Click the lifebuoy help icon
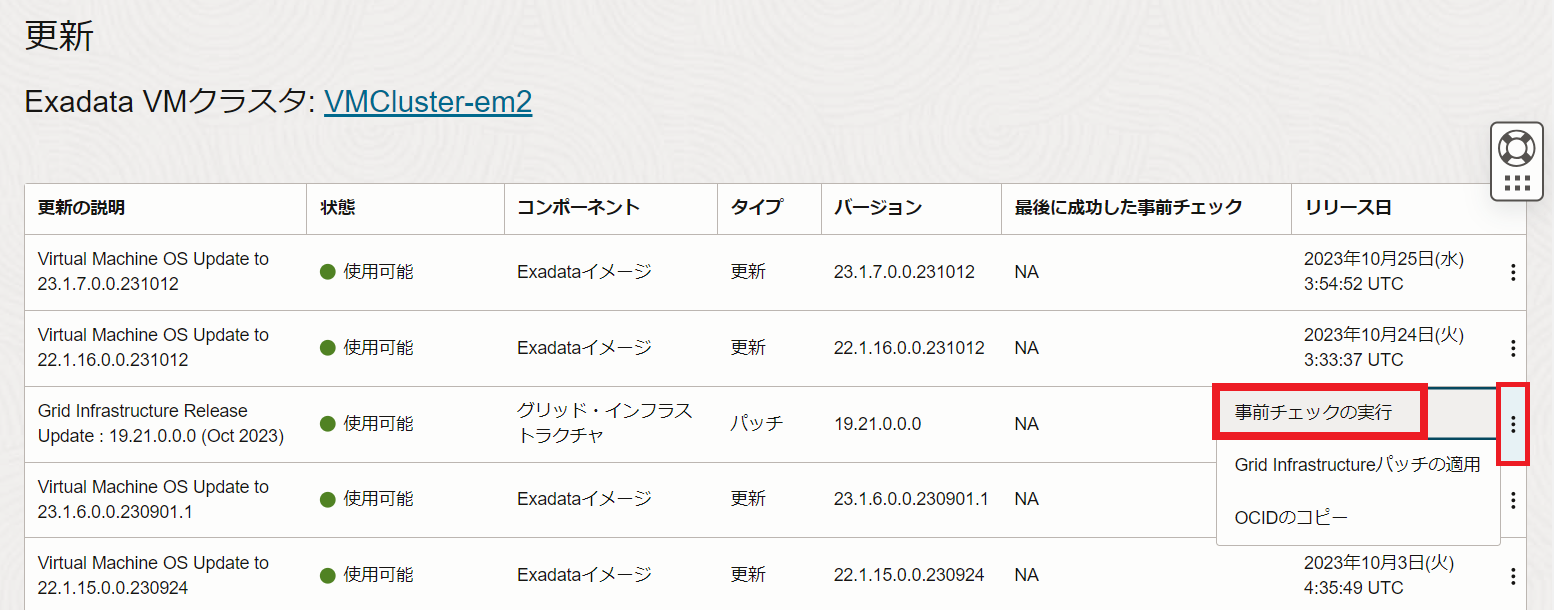This screenshot has width=1554, height=610. [1516, 149]
